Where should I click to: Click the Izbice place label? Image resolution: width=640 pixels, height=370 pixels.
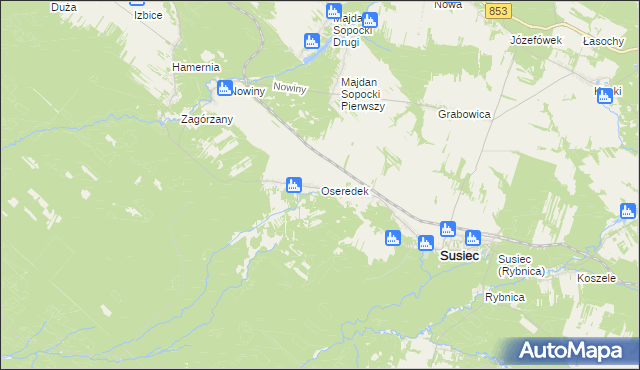tap(148, 16)
